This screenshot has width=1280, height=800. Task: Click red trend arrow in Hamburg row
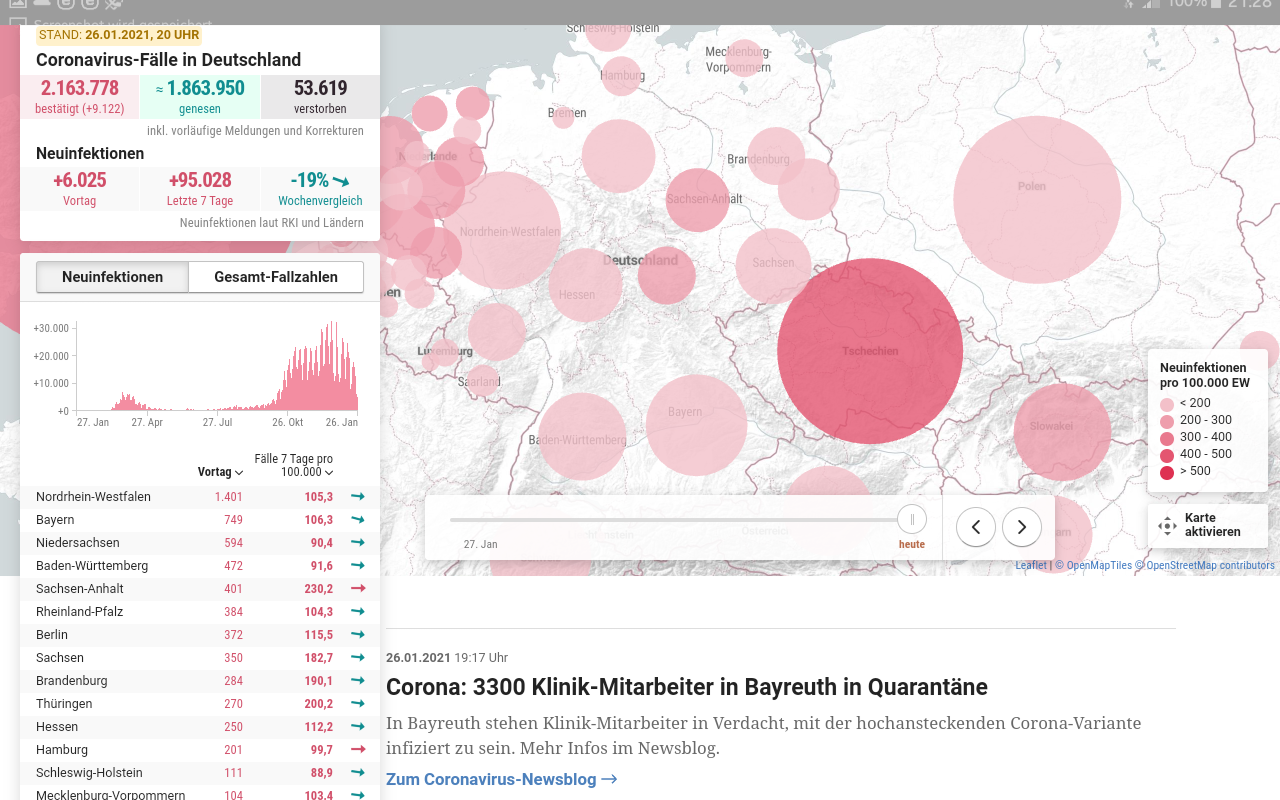point(358,750)
